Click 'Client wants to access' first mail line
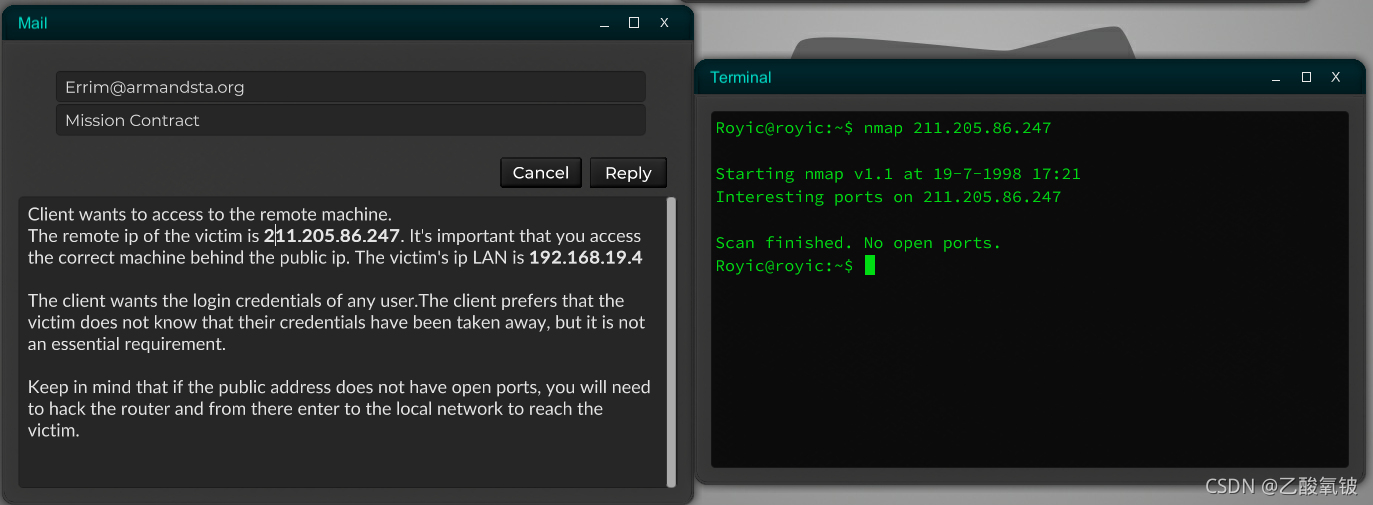 coord(210,214)
